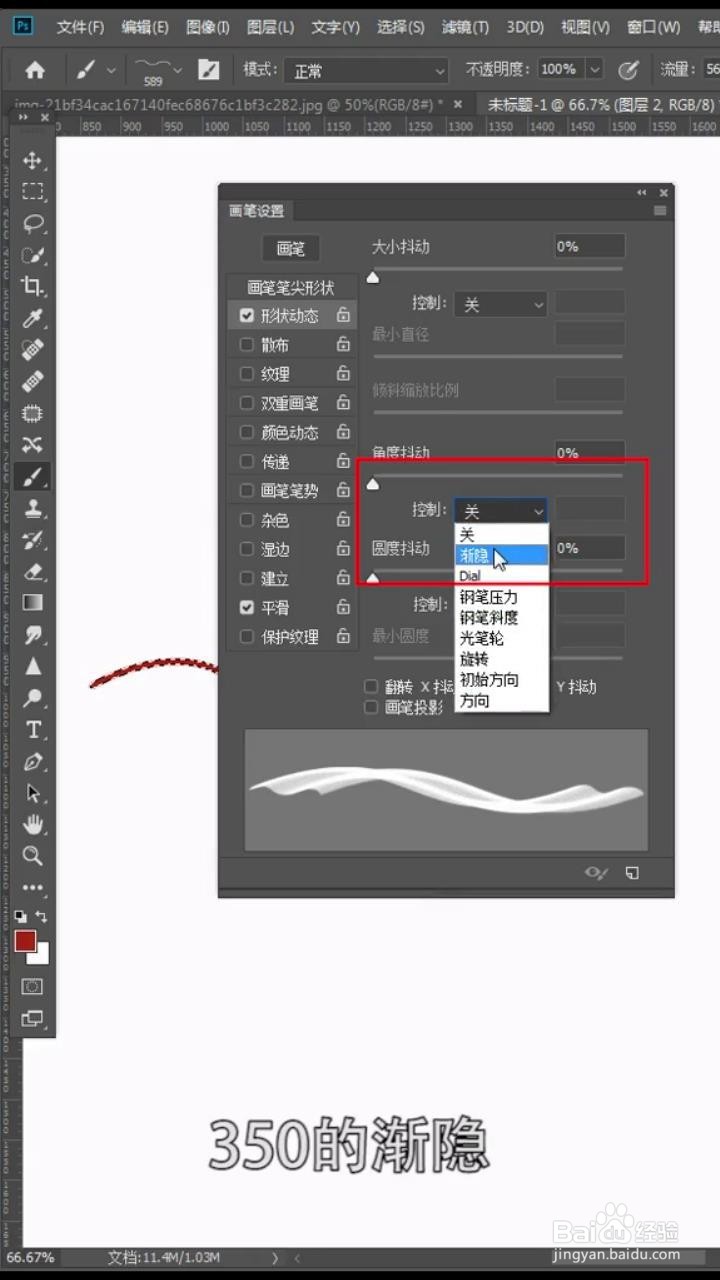
Task: Select the Gradient tool
Action: 33,603
